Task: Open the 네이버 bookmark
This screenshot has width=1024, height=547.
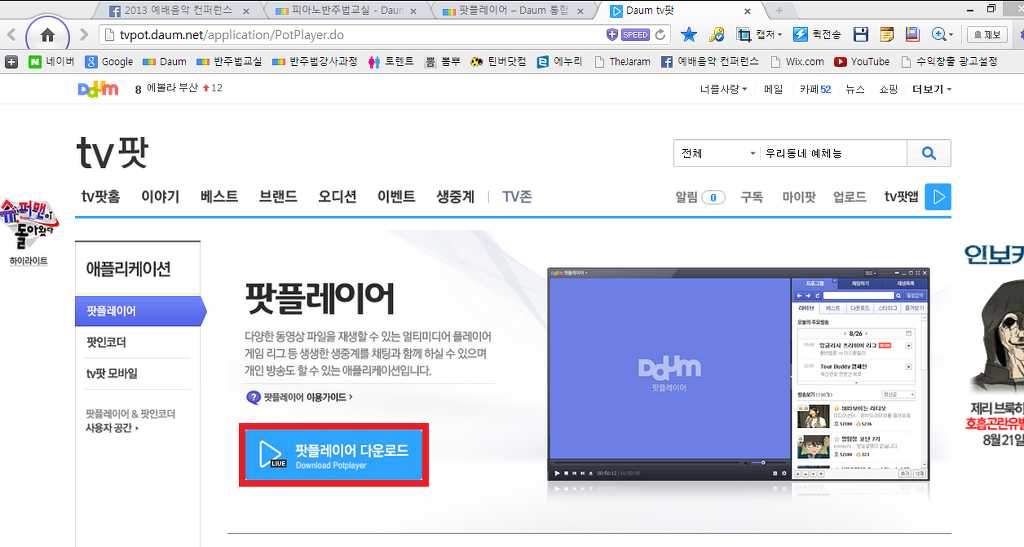Action: coord(52,61)
